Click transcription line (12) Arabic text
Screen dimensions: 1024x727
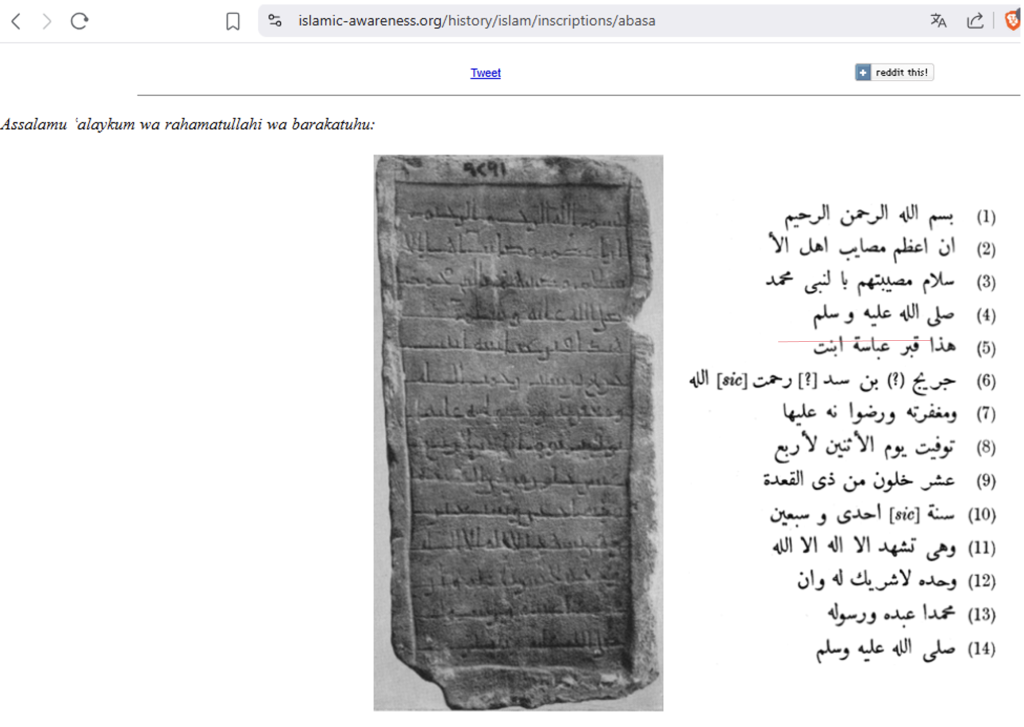pos(876,581)
